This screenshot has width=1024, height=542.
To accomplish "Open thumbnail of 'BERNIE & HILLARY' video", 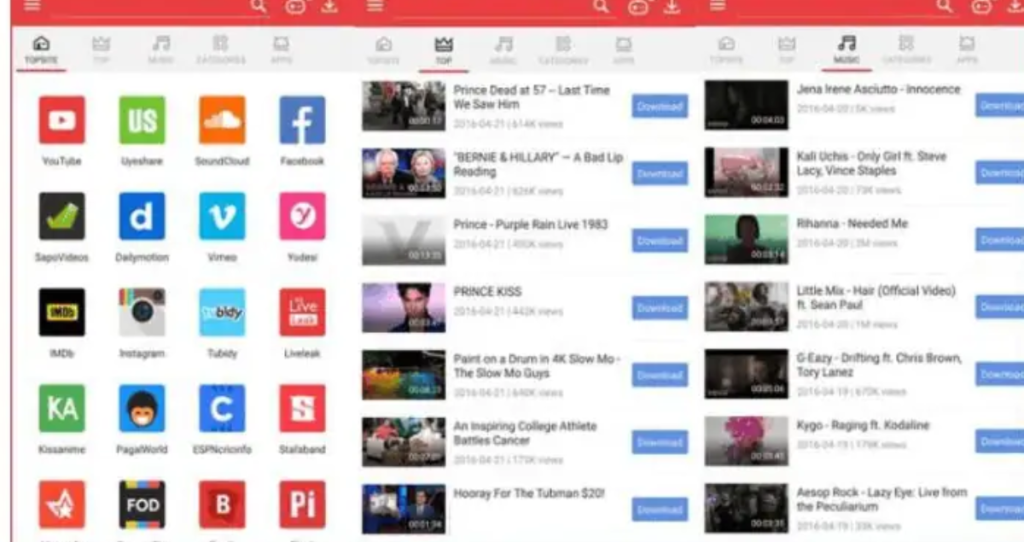I will tap(404, 173).
